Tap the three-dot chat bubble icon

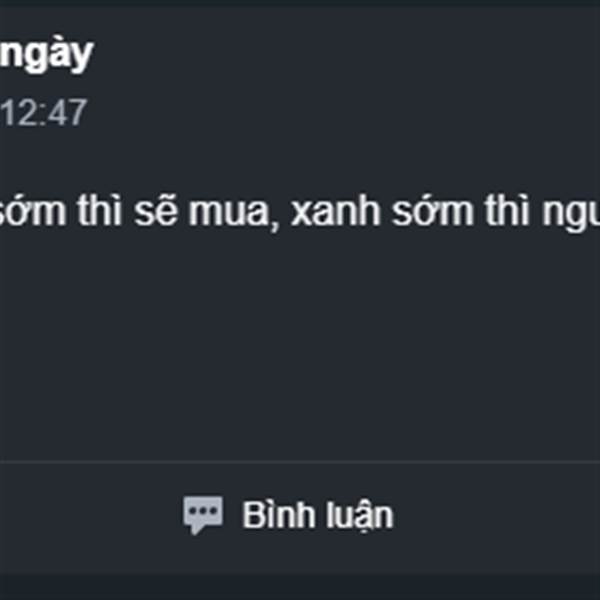[x=203, y=515]
